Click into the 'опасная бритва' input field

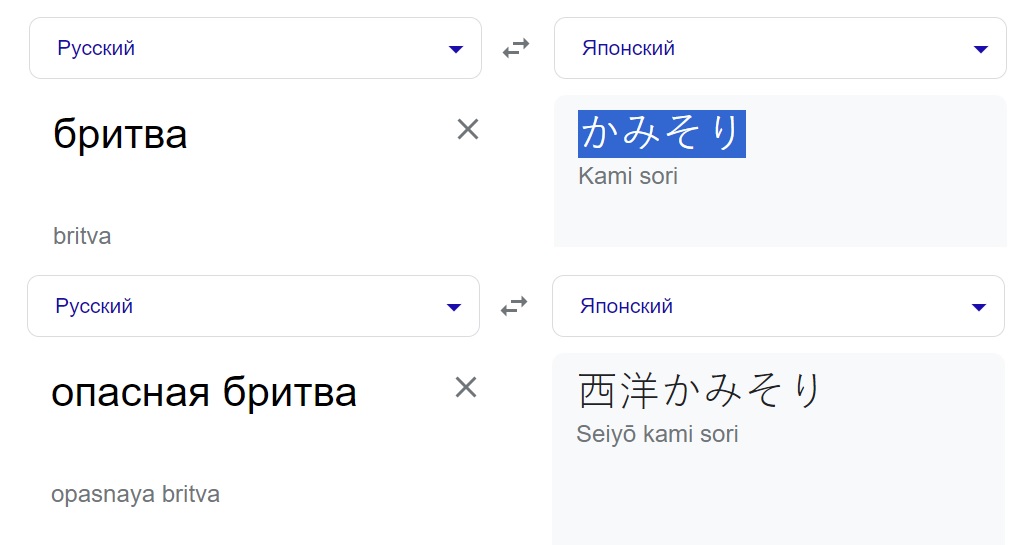point(204,392)
